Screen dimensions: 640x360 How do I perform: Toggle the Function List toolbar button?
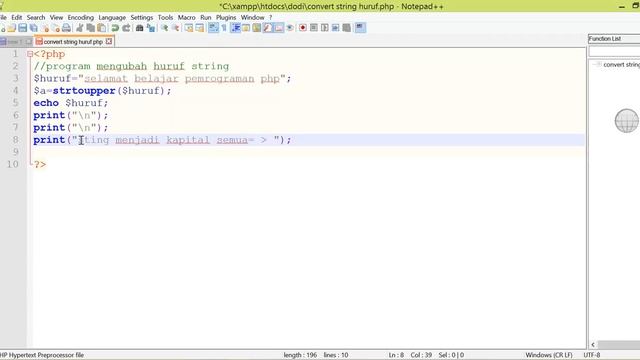click(268, 28)
